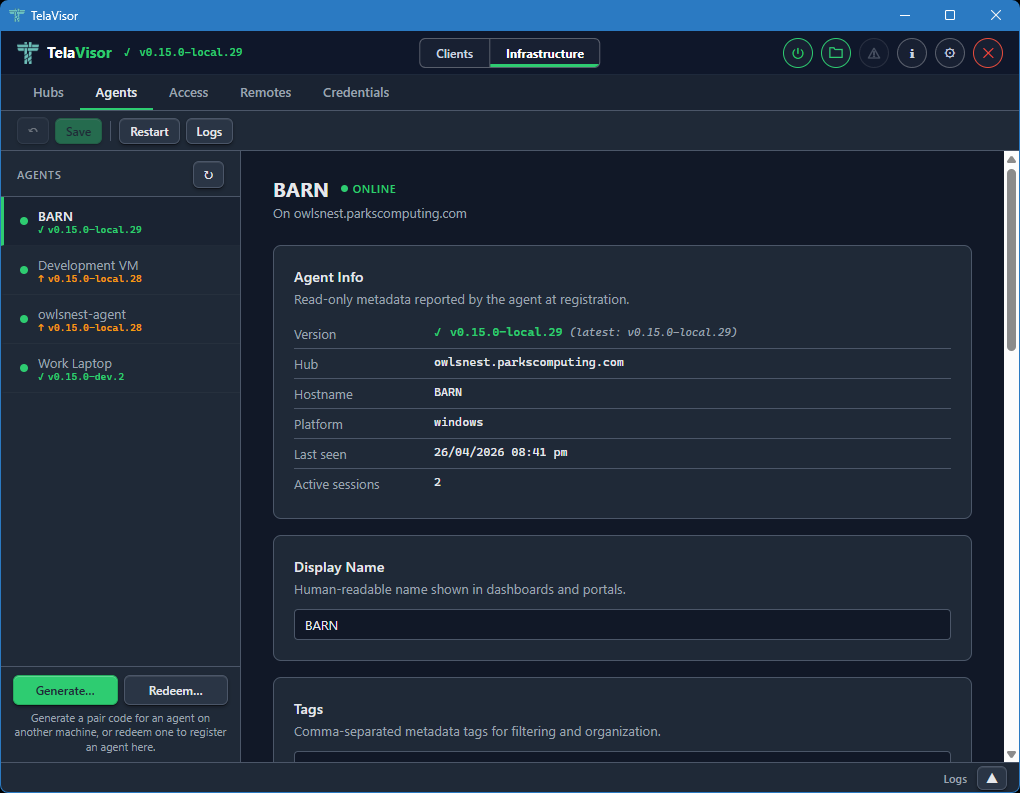
Task: Select the owlsnest-agent entry
Action: pyautogui.click(x=121, y=319)
